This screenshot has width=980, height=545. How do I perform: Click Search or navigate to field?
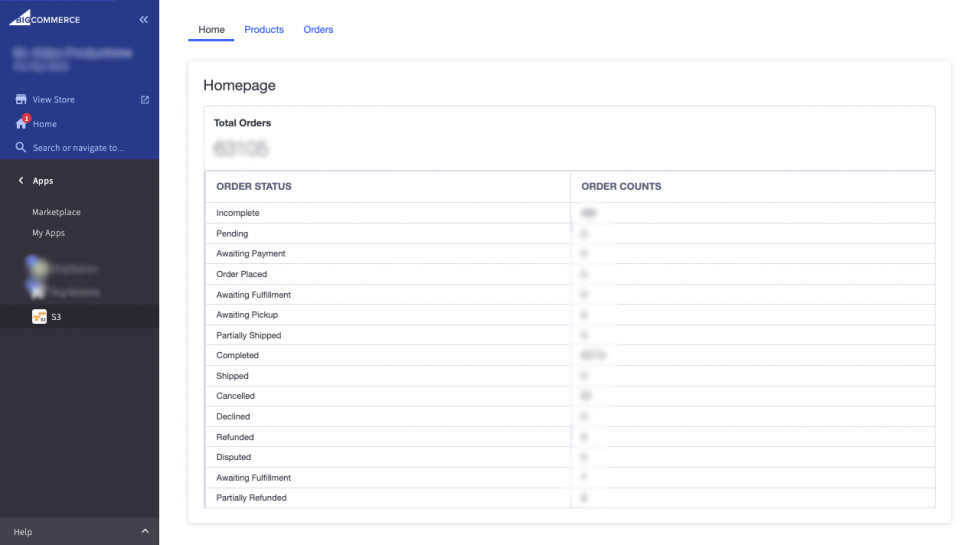click(x=78, y=148)
